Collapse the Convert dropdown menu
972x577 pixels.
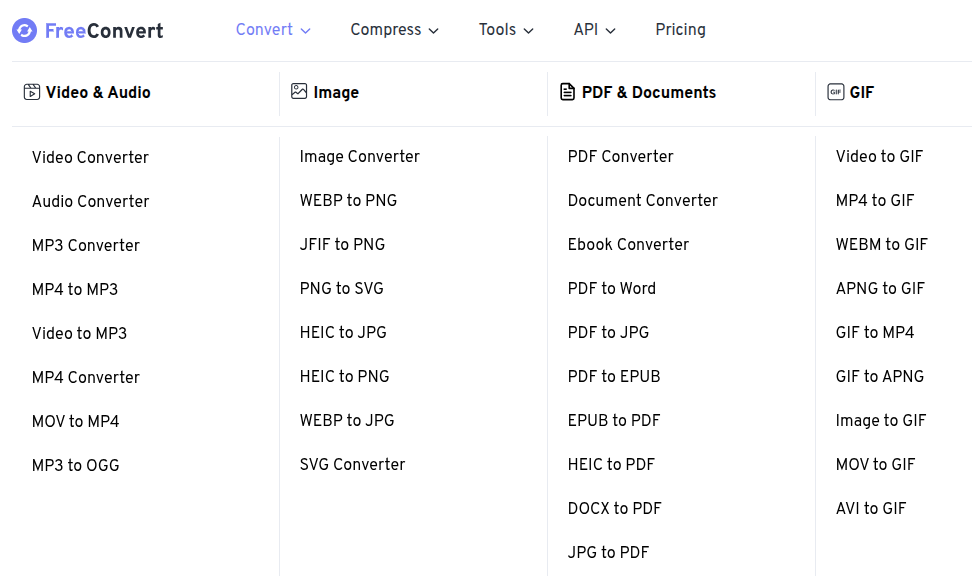tap(273, 30)
